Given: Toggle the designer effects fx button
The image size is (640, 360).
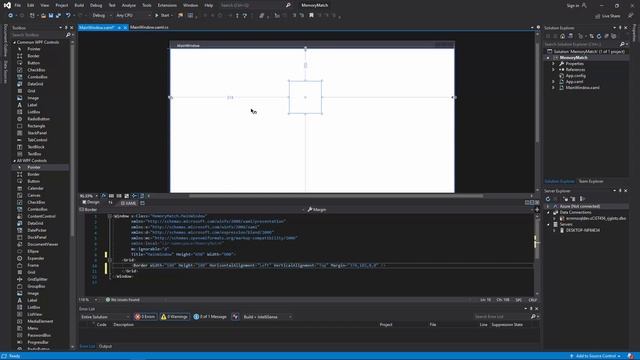Looking at the screenshot, I should (x=104, y=196).
